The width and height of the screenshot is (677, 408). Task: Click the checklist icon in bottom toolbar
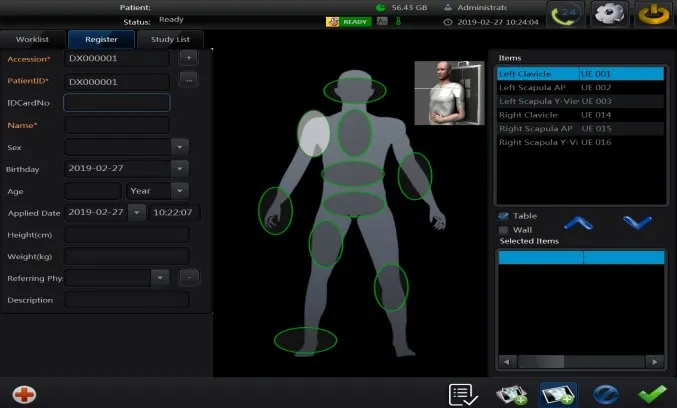[x=464, y=394]
